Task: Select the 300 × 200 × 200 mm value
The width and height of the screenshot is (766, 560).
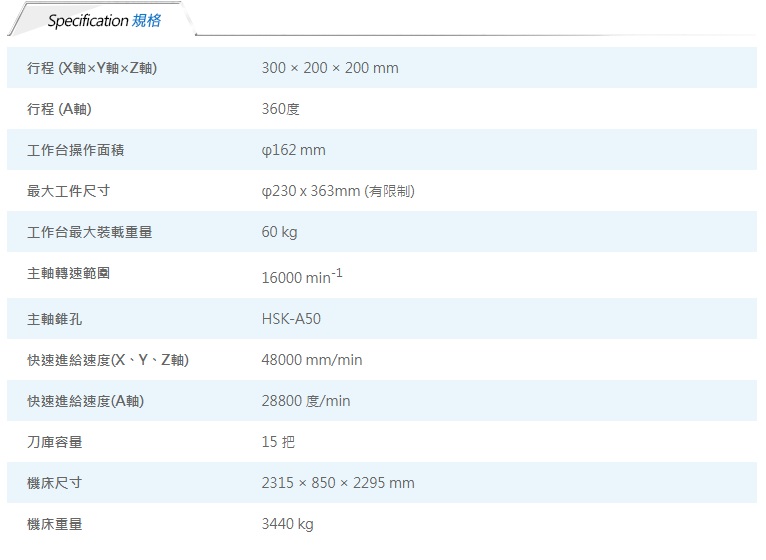Action: 329,68
